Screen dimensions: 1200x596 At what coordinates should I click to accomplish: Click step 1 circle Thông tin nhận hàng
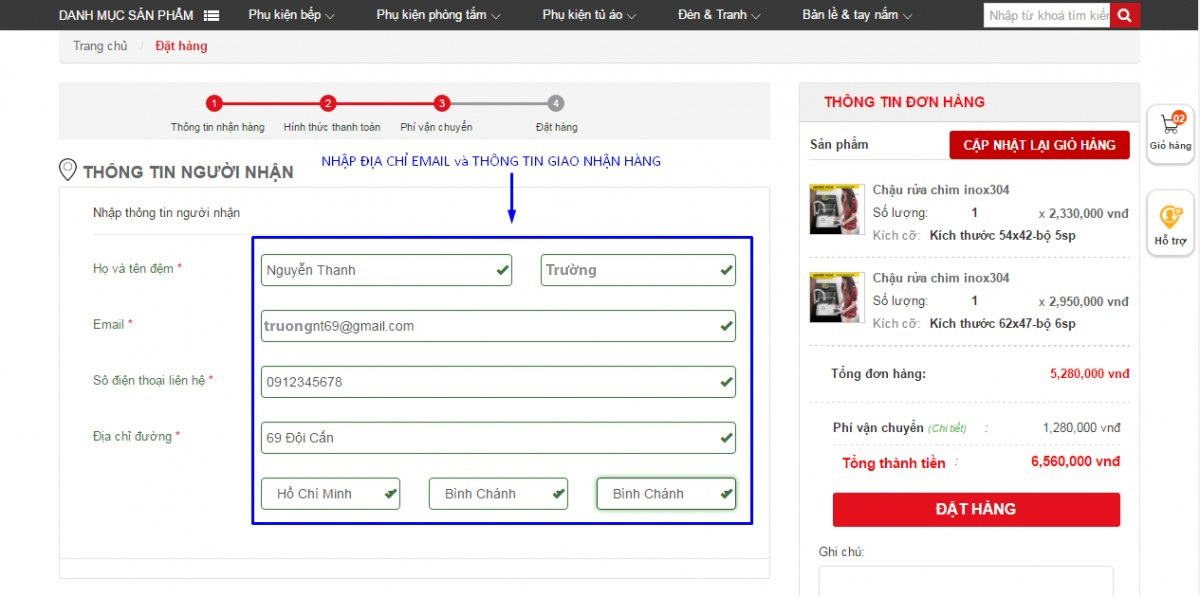point(214,103)
